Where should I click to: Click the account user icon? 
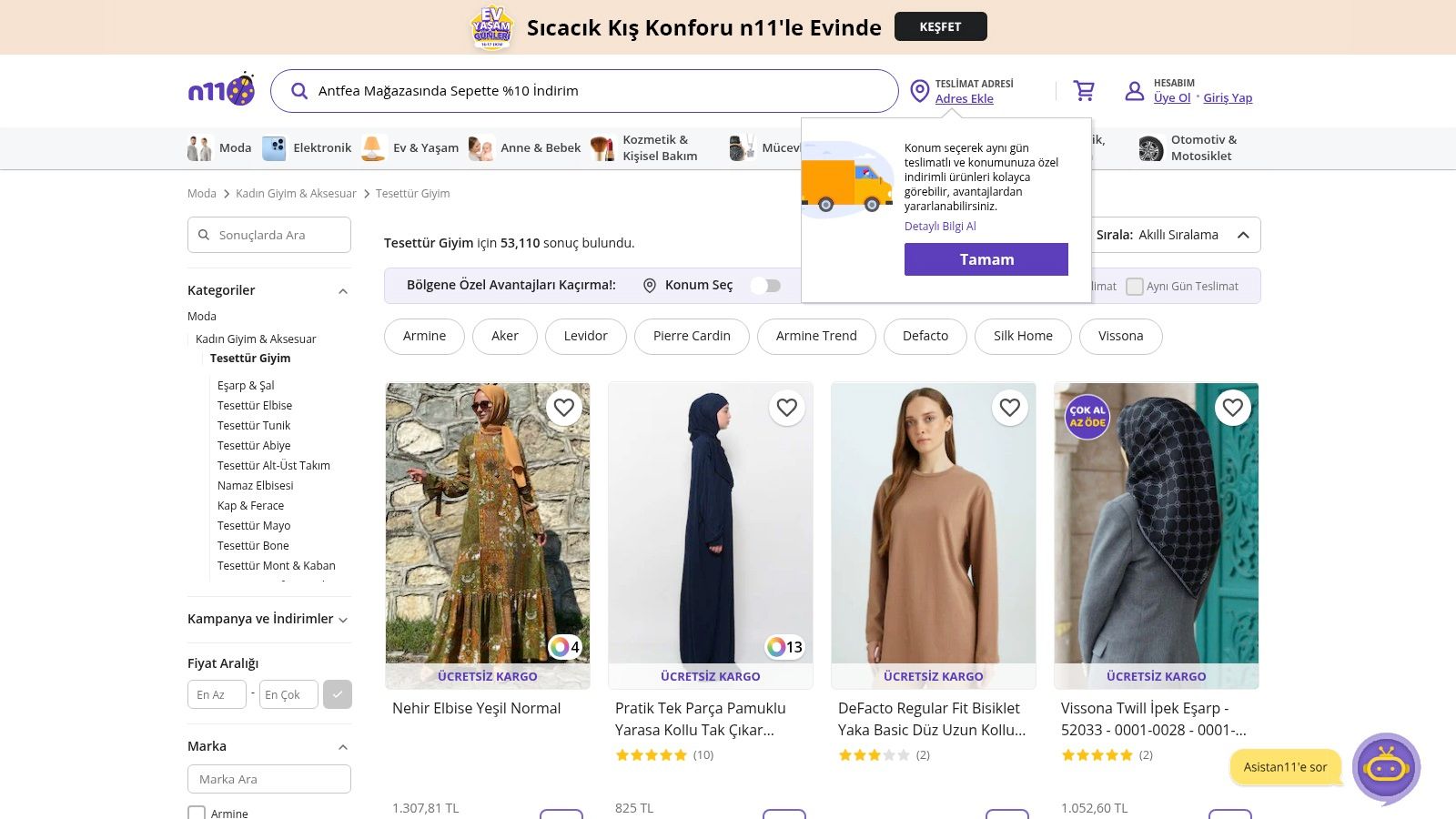point(1134,91)
